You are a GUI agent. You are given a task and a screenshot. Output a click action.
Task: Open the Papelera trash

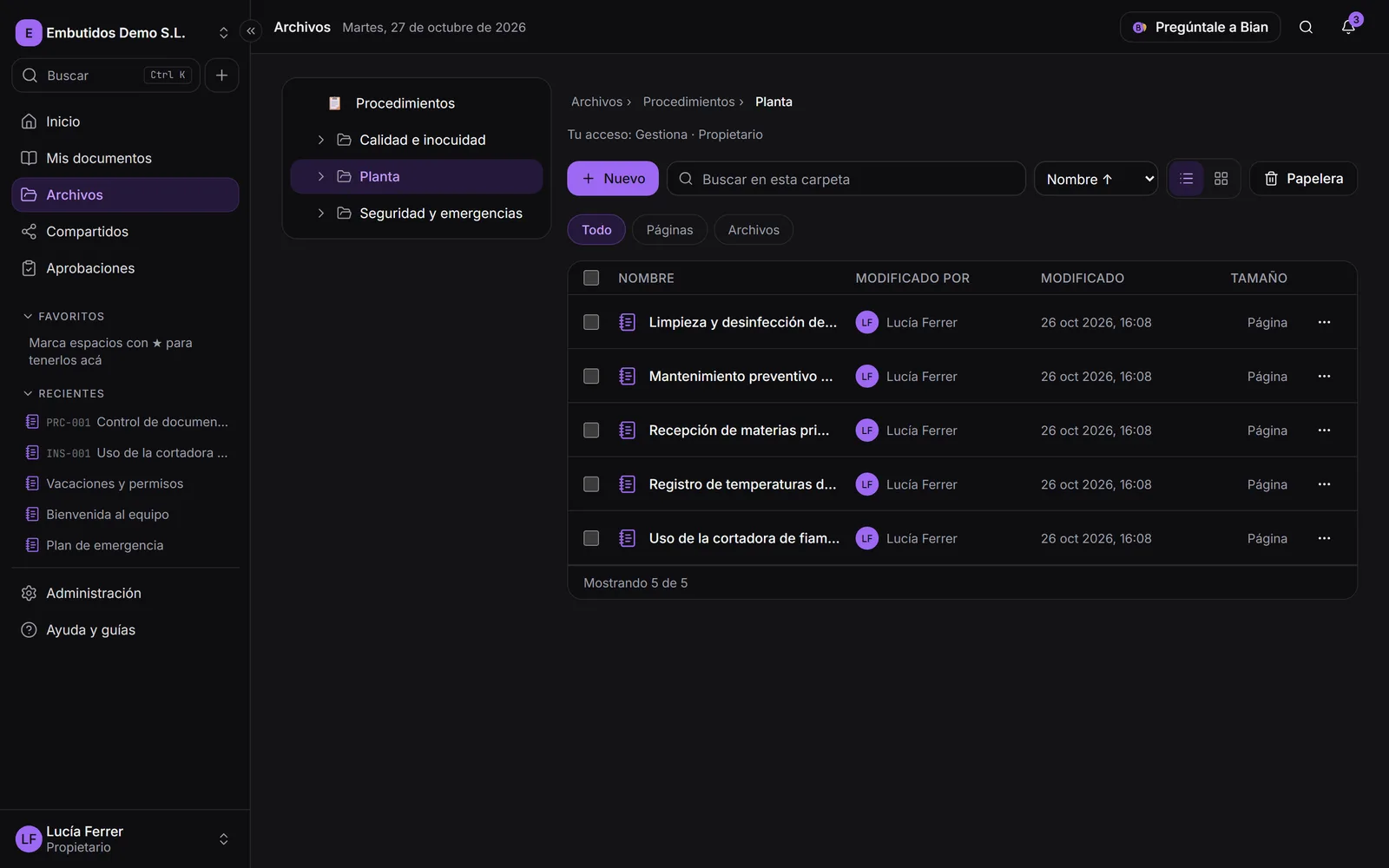click(x=1303, y=179)
